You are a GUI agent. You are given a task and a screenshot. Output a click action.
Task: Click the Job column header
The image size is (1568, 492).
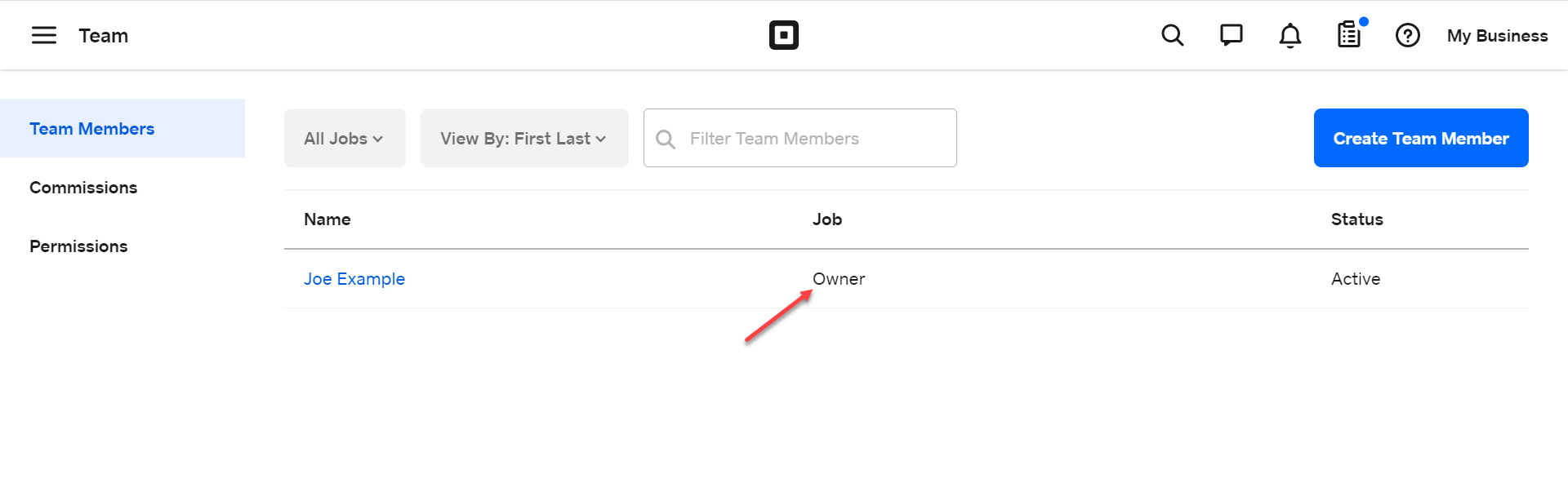(827, 219)
